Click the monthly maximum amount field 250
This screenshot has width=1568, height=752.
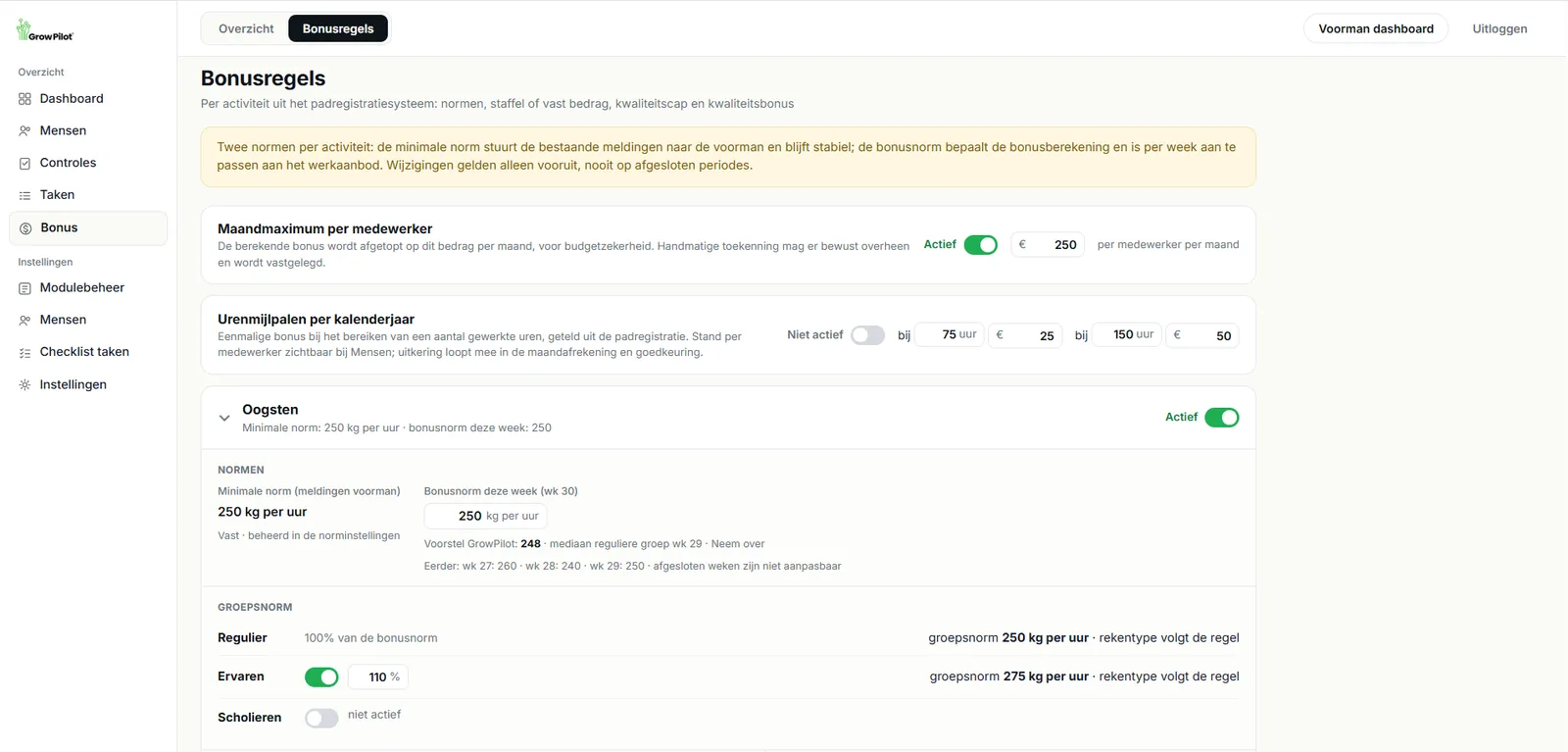coord(1048,245)
